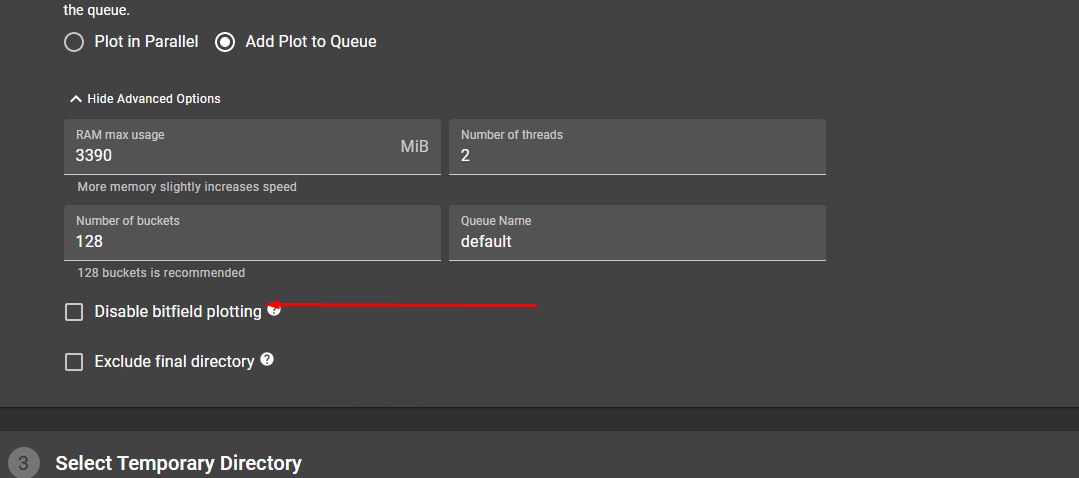Image resolution: width=1079 pixels, height=478 pixels.
Task: Click into the RAM max usage field
Action: coord(230,156)
